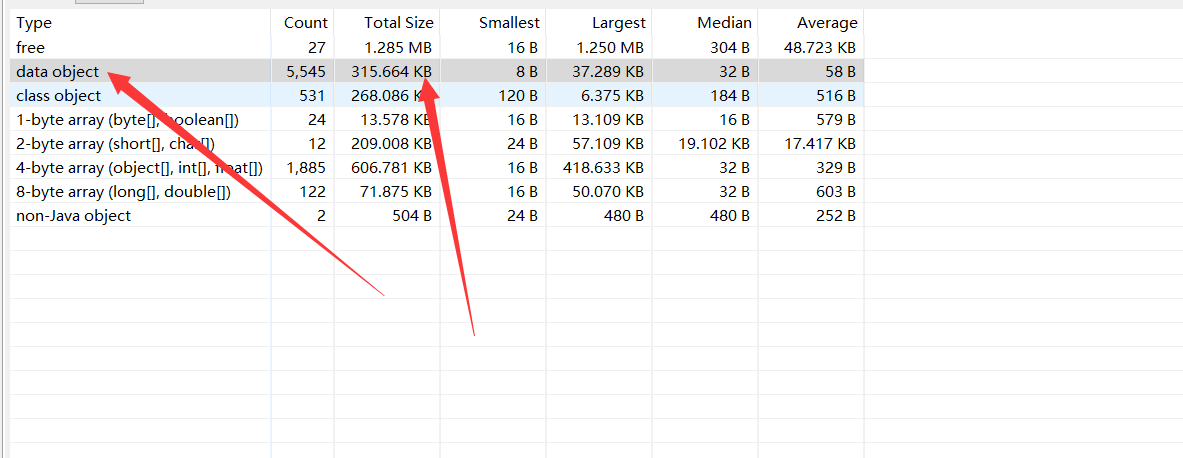Click count value 12 for 2-byte array
Viewport: 1183px width, 458px height.
(x=318, y=144)
